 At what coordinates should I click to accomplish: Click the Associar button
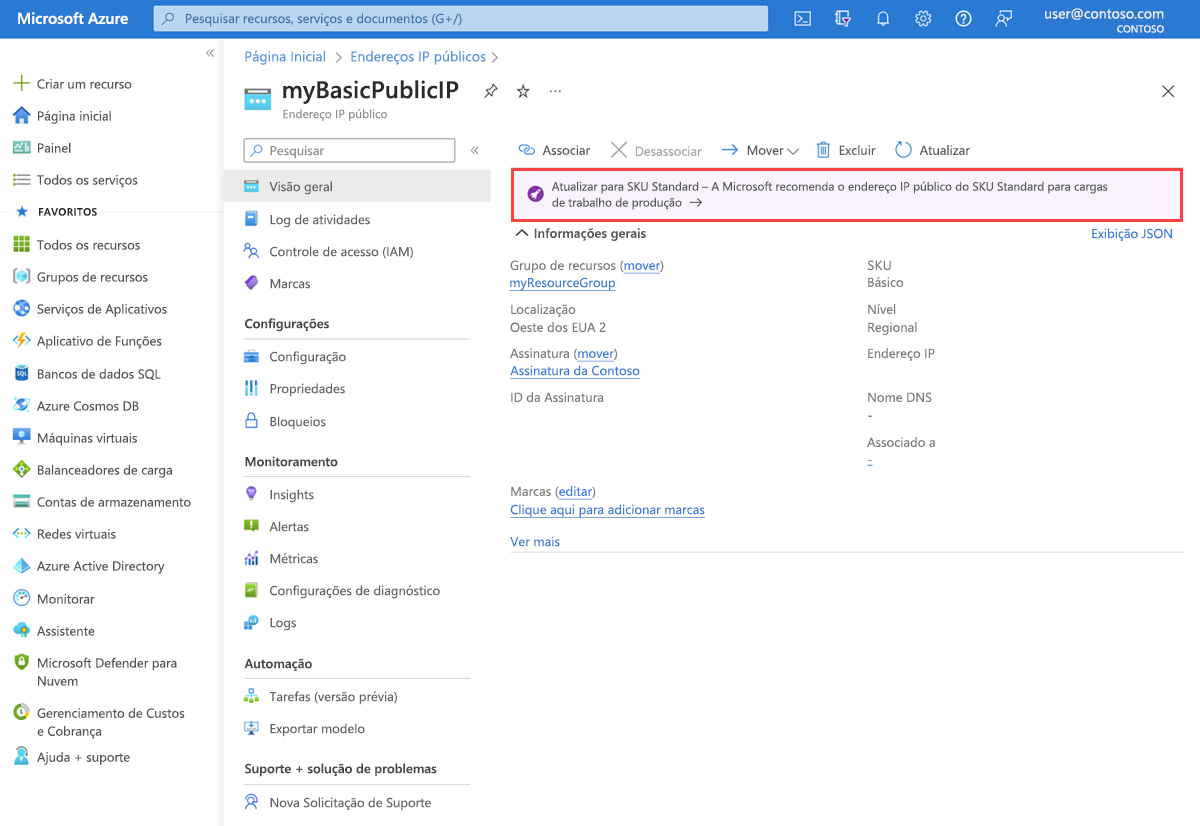pyautogui.click(x=554, y=150)
